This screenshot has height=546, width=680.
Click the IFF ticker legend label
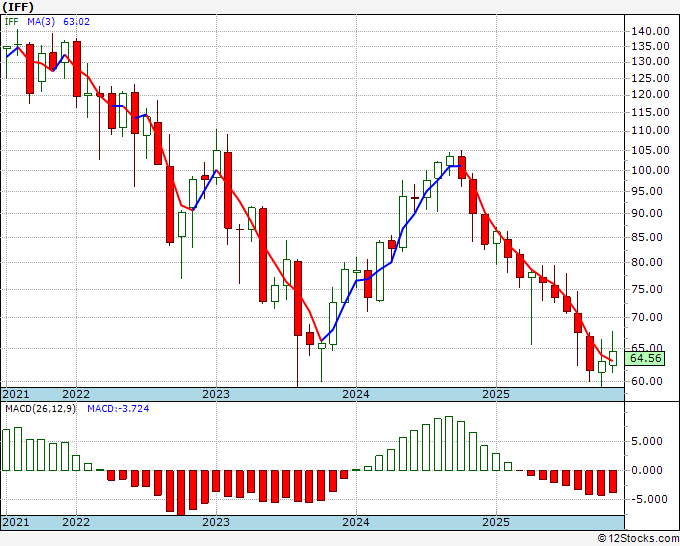click(x=11, y=21)
